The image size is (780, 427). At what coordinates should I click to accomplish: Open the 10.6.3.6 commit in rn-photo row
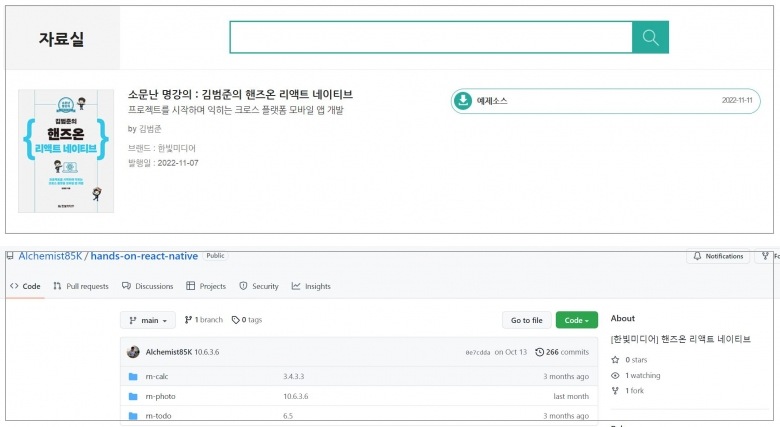pyautogui.click(x=295, y=397)
